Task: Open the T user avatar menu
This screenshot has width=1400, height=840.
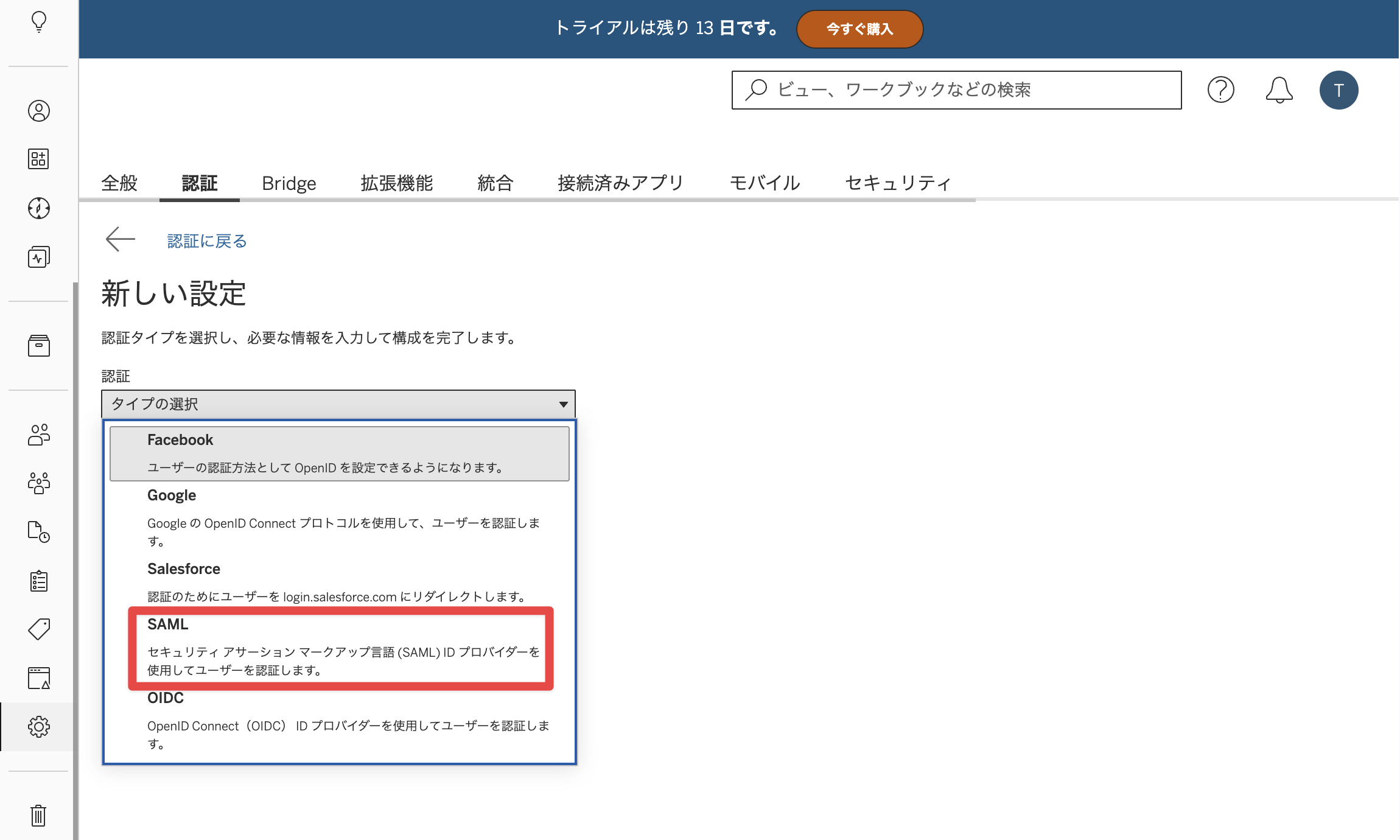Action: [1339, 90]
